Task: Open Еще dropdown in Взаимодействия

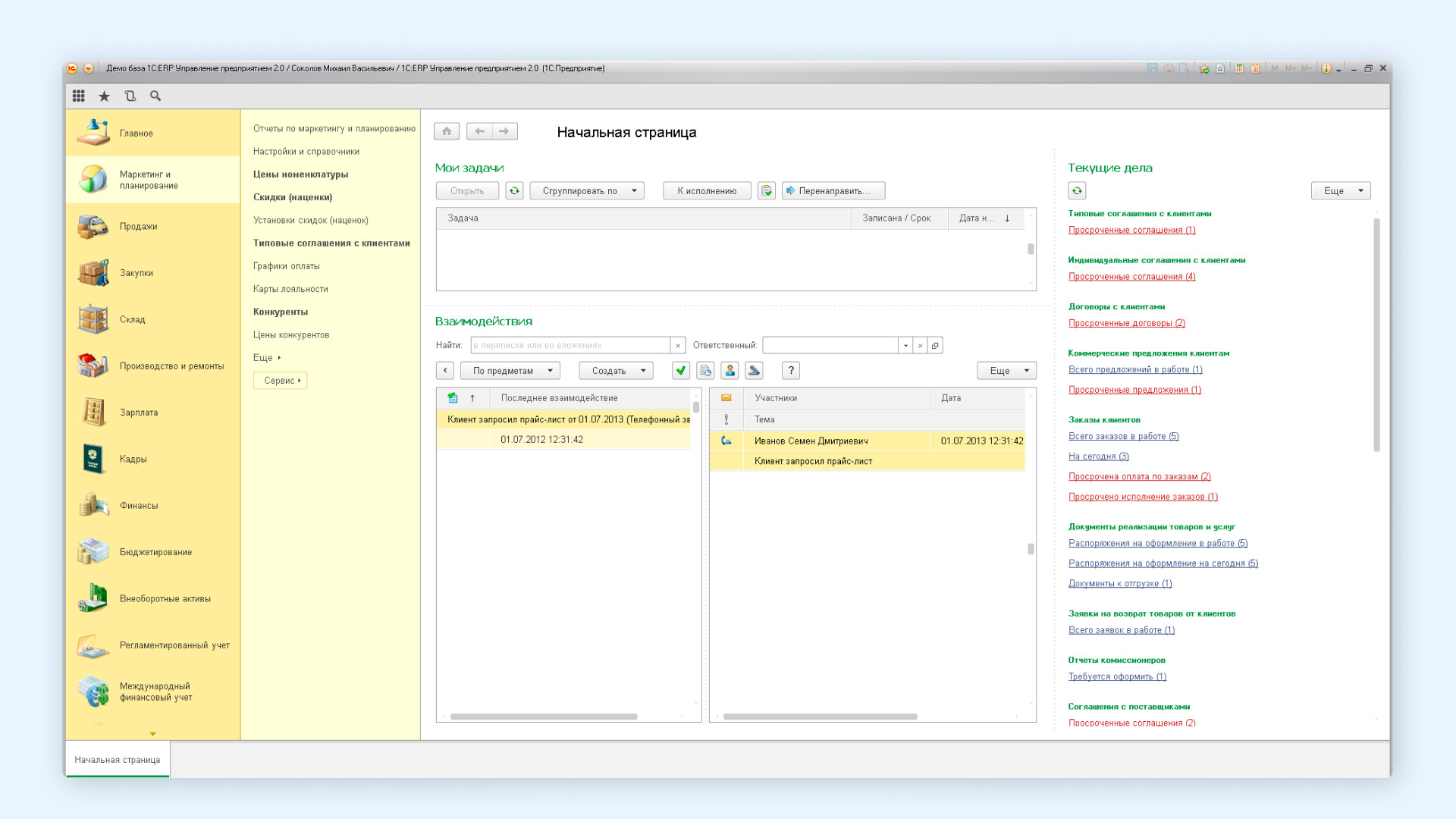Action: [1006, 371]
